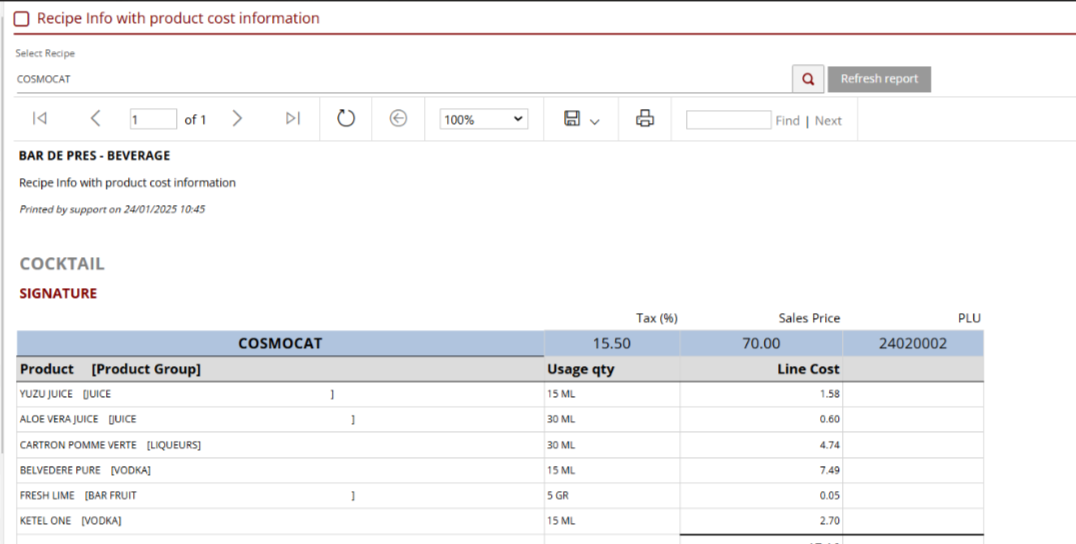Click the current page number field

[x=153, y=119]
